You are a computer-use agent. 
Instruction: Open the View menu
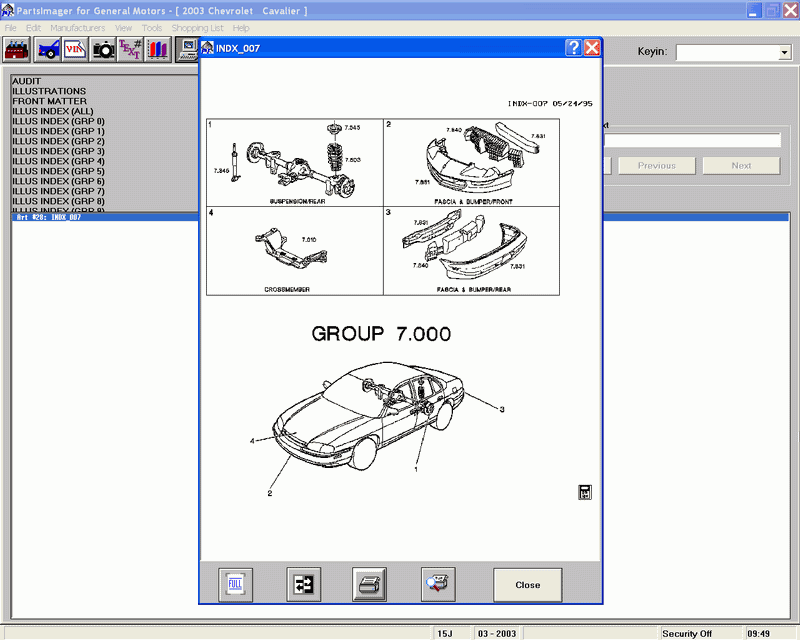click(x=123, y=28)
